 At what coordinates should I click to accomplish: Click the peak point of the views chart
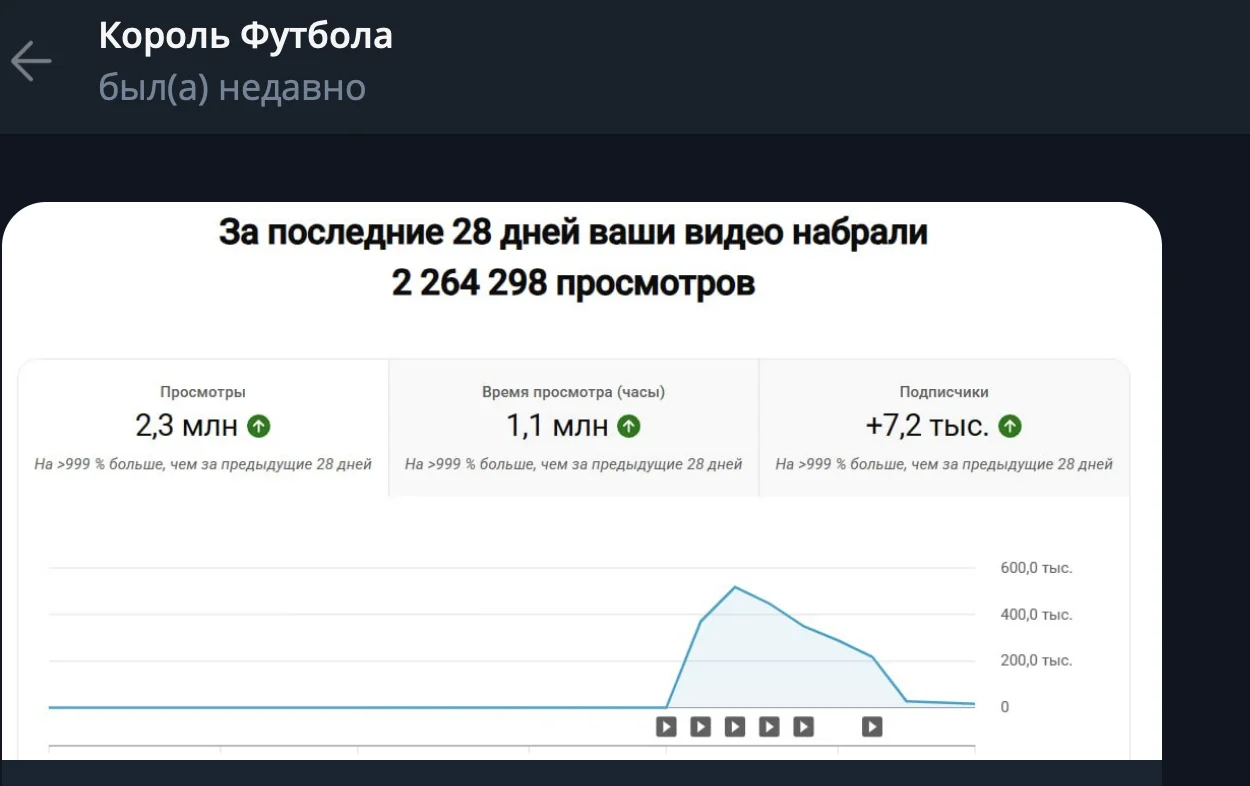[735, 587]
